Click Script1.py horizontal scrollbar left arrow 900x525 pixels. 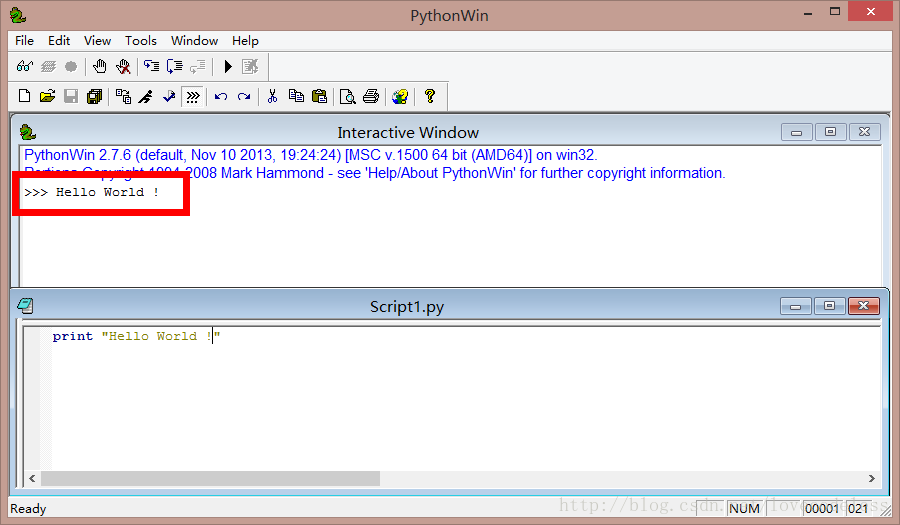click(32, 478)
